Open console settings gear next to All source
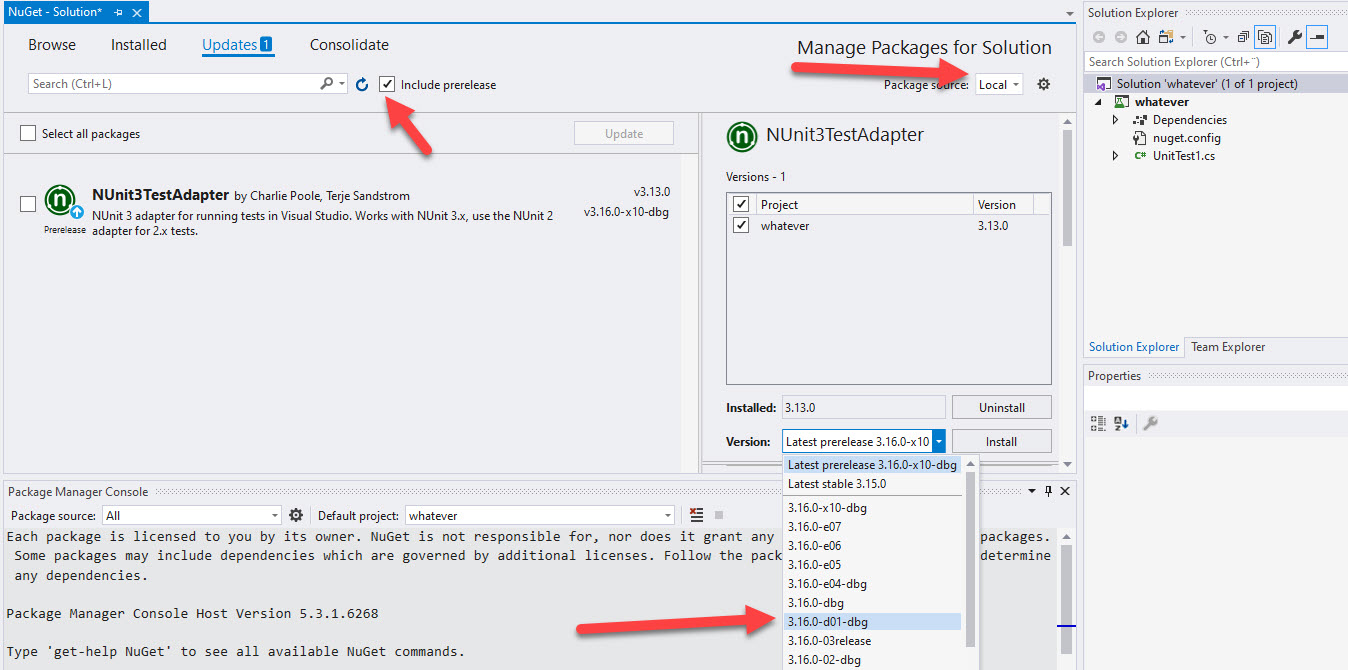 click(x=296, y=515)
